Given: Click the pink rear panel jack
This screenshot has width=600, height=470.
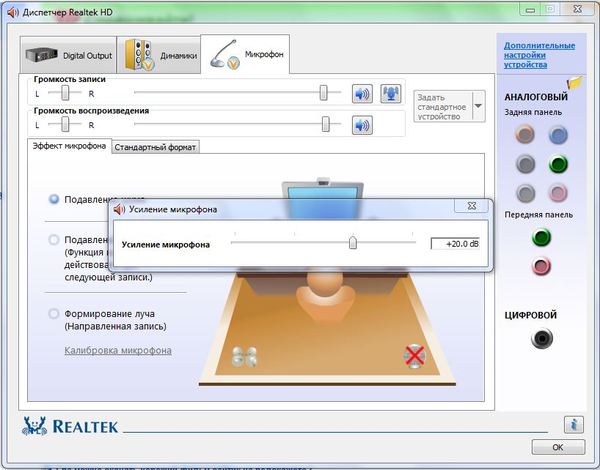Looking at the screenshot, I should [558, 193].
